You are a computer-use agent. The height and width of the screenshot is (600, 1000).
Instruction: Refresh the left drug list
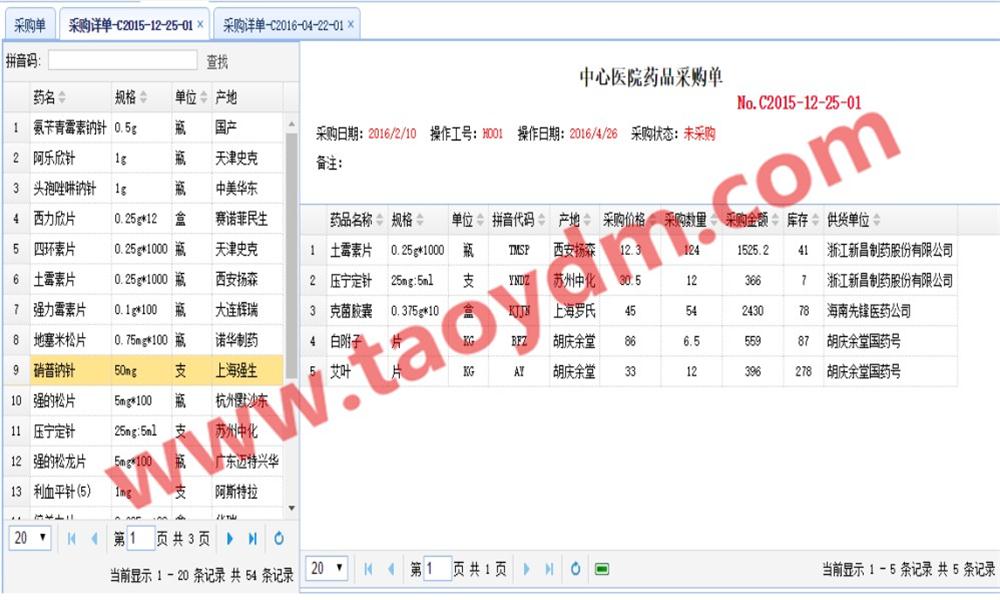tap(279, 538)
